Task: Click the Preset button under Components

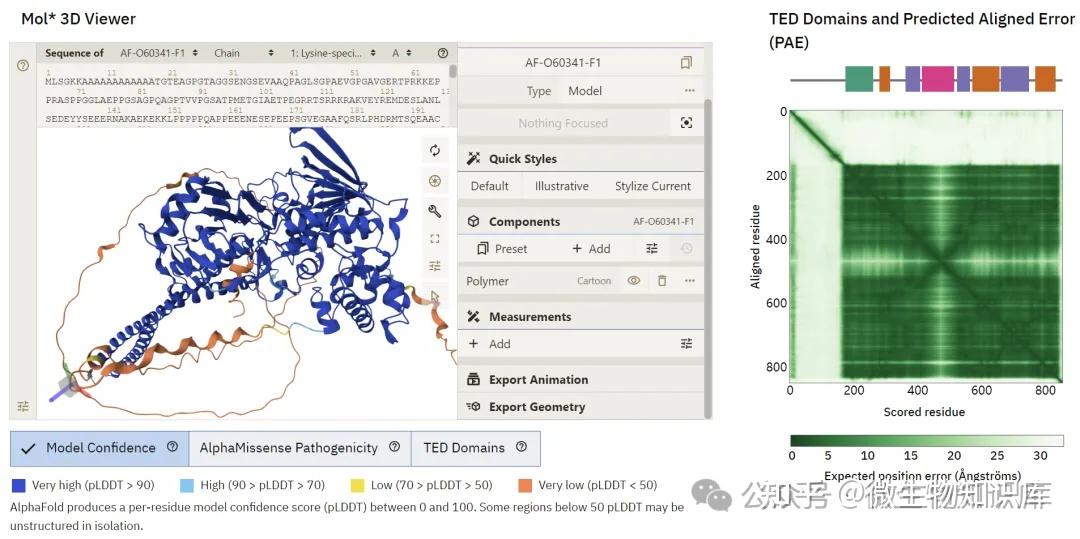Action: [x=502, y=249]
